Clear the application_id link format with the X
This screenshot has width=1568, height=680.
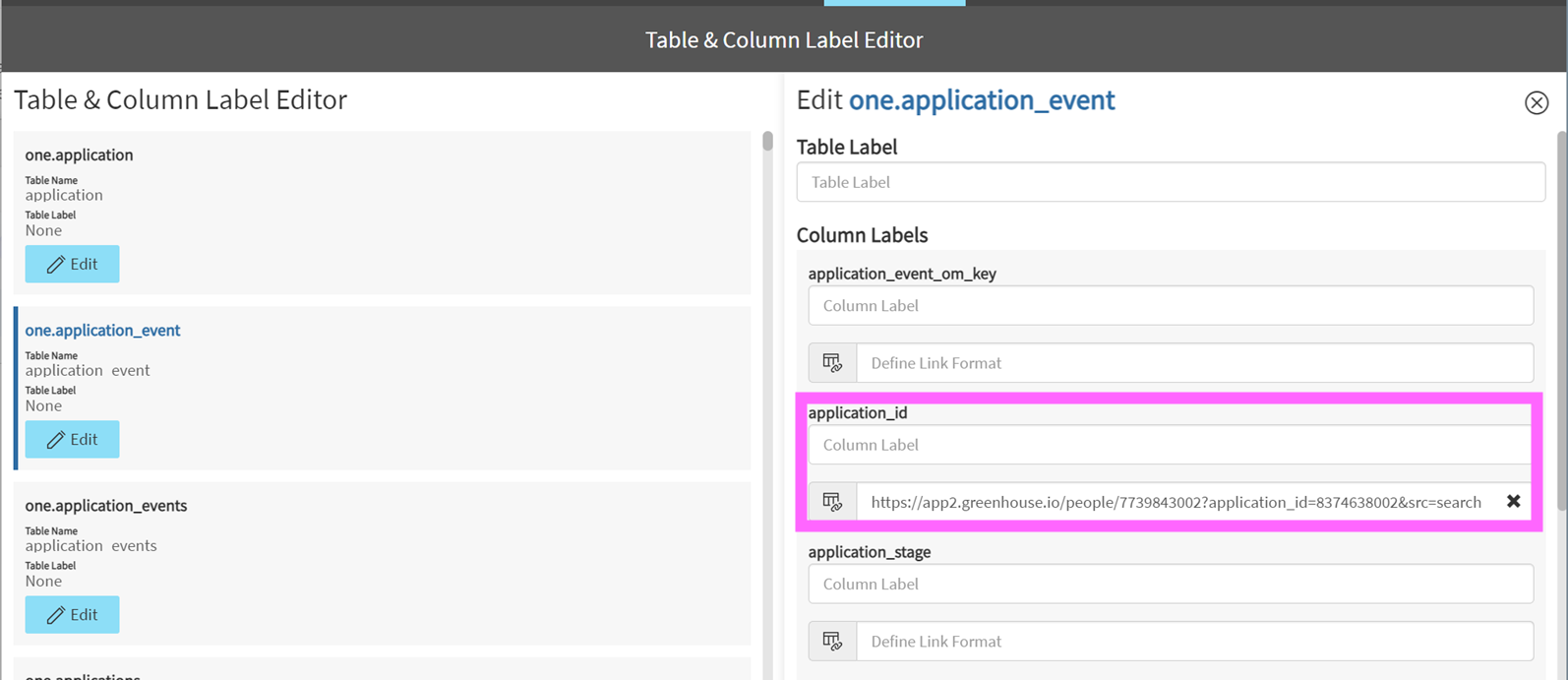(1513, 502)
